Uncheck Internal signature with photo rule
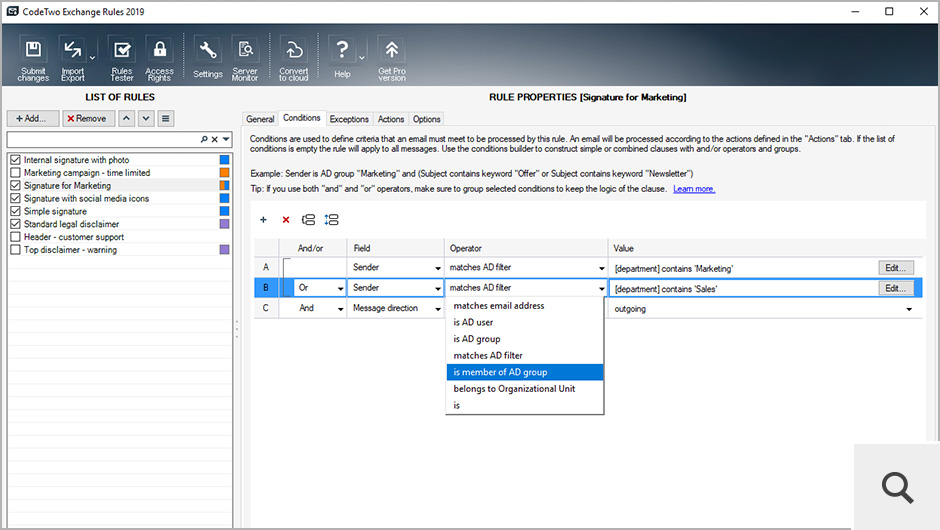Viewport: 940px width, 530px height. tap(16, 160)
